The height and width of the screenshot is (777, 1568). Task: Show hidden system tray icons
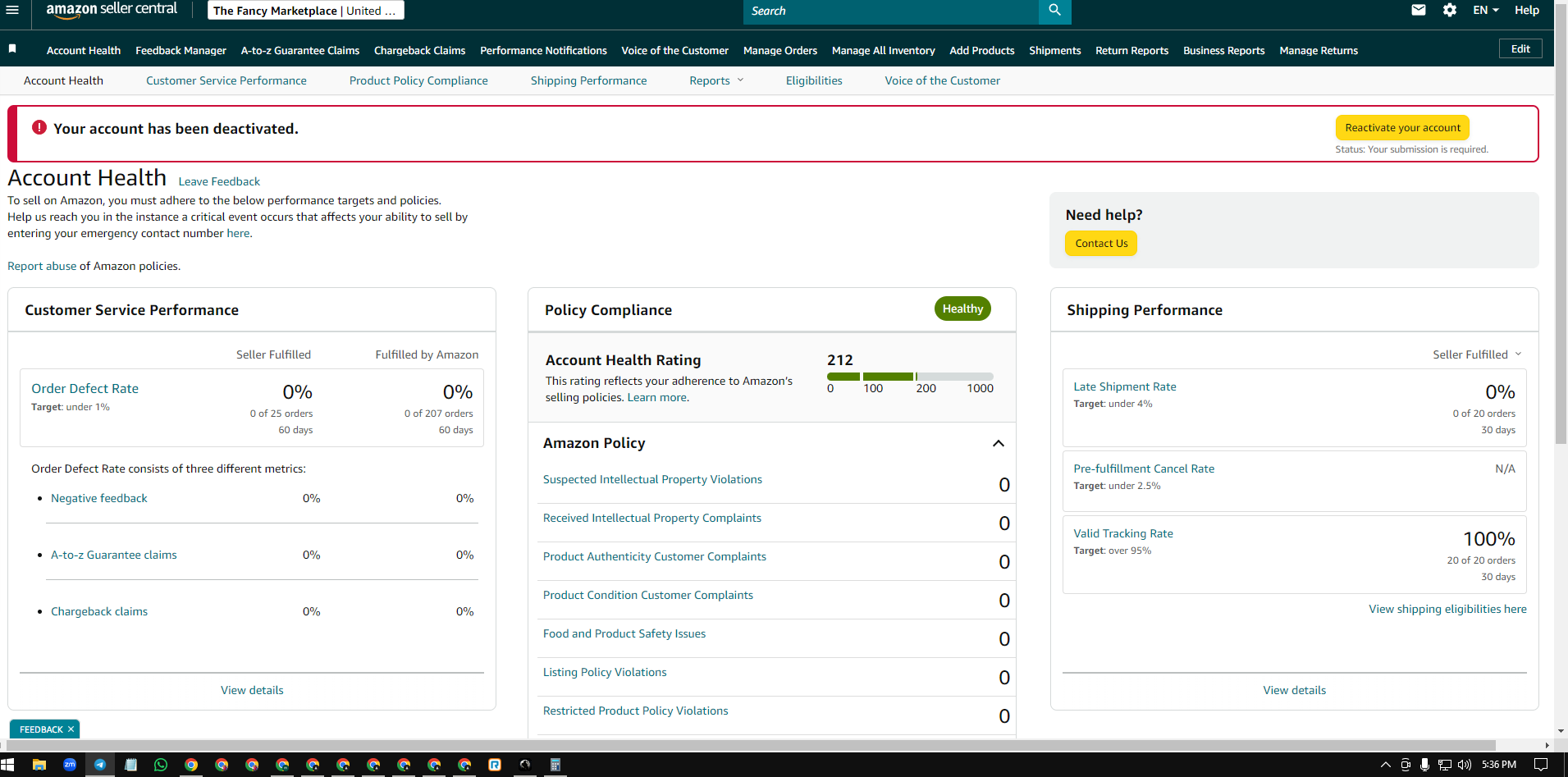[1386, 765]
